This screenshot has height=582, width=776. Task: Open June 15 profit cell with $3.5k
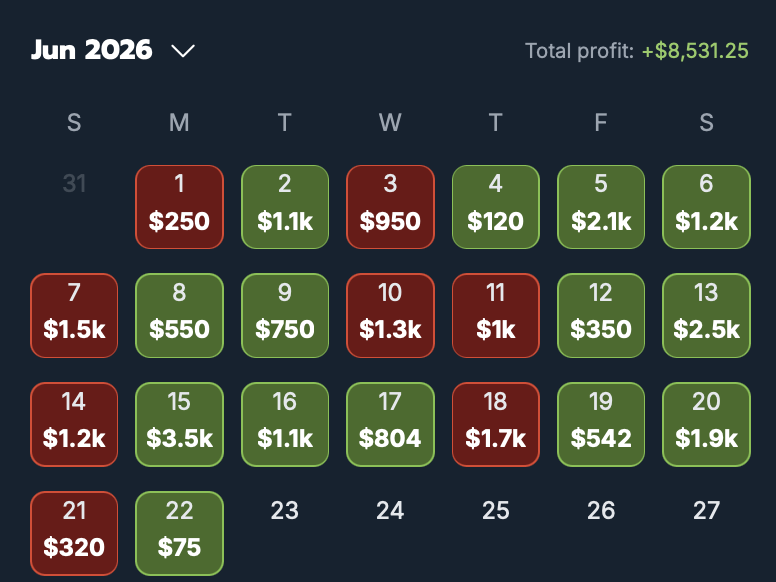click(x=179, y=425)
